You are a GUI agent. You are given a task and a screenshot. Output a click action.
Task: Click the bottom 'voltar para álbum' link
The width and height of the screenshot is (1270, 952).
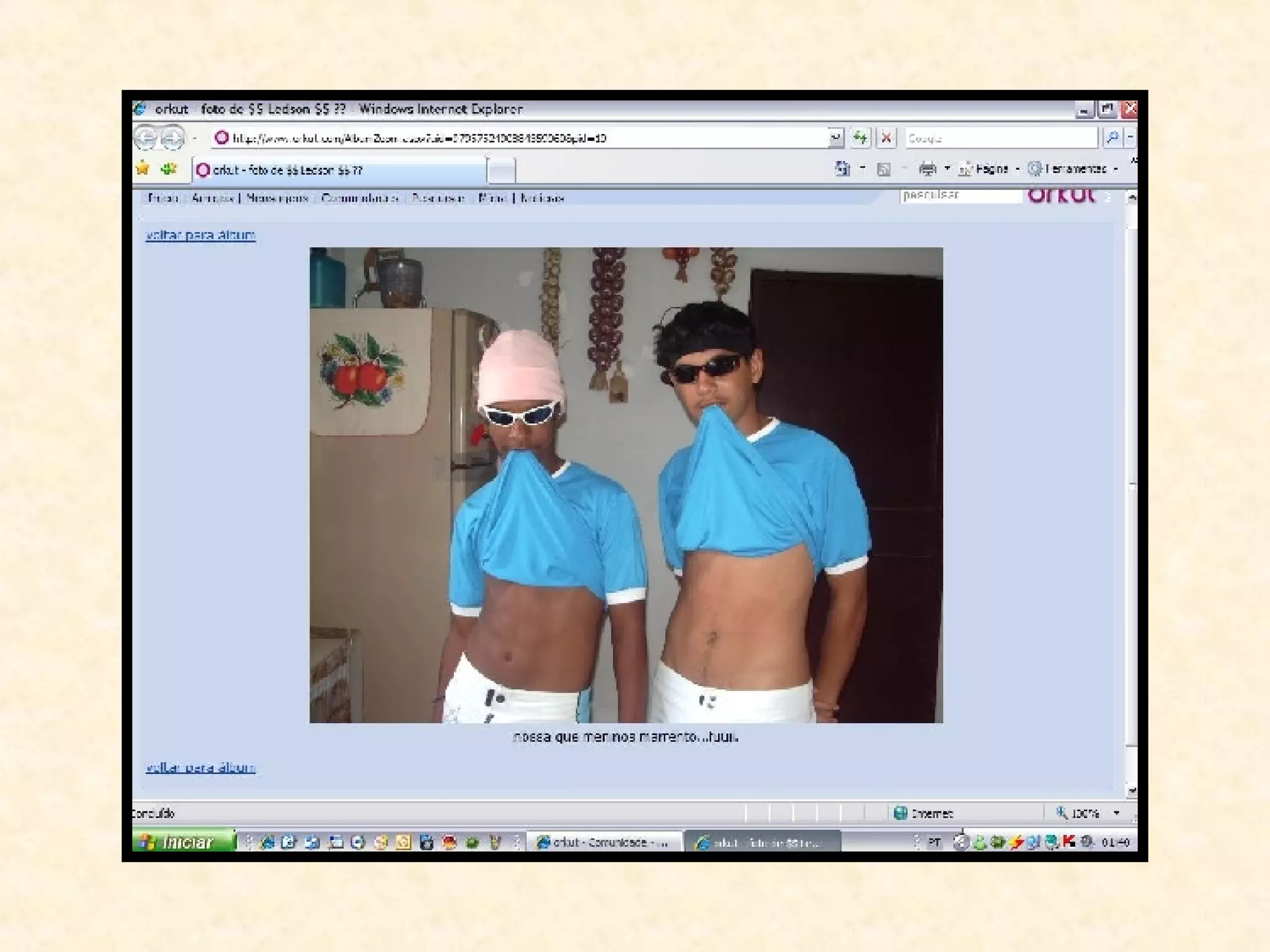200,767
